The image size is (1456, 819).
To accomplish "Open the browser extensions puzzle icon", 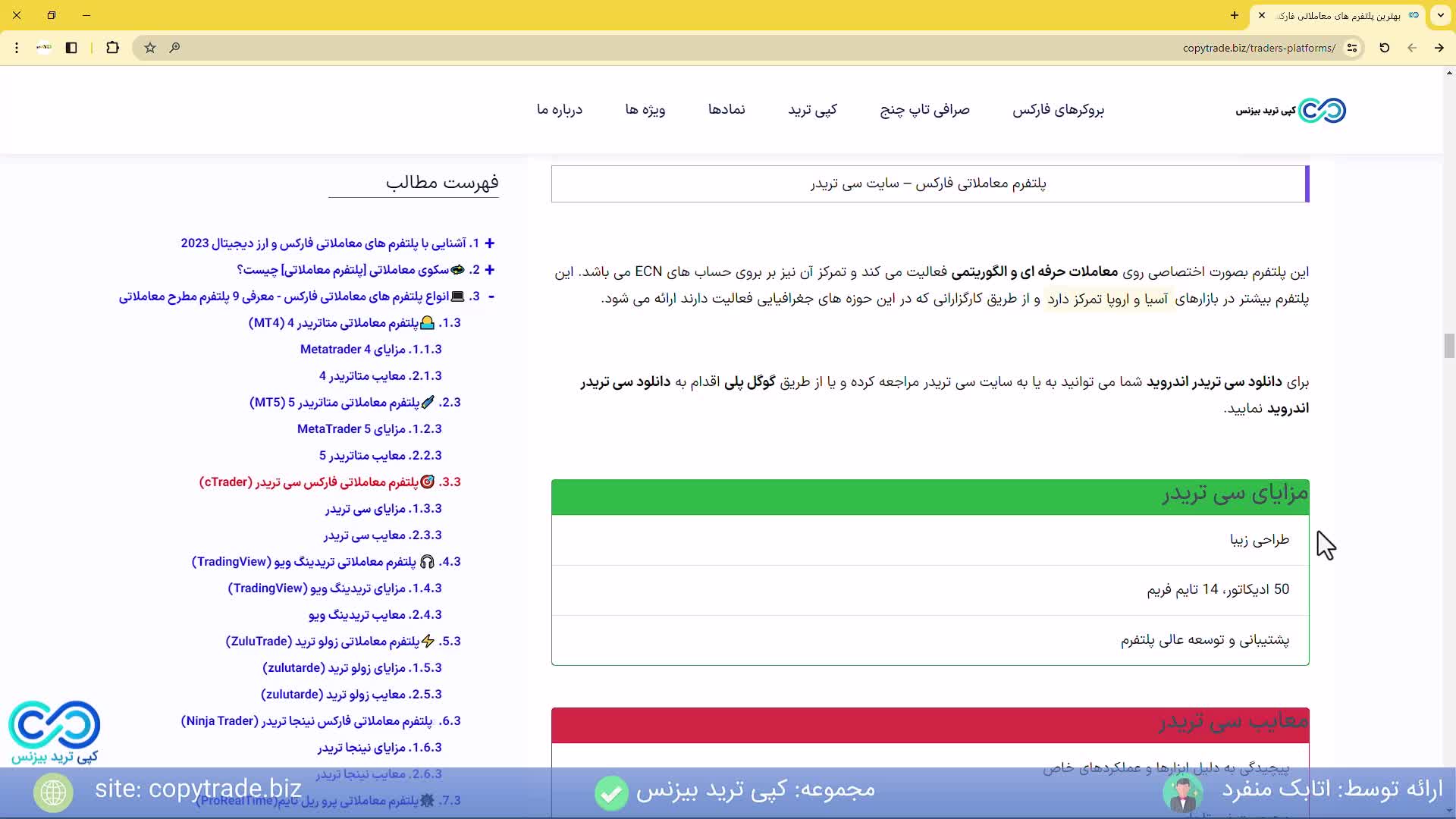I will 112,48.
